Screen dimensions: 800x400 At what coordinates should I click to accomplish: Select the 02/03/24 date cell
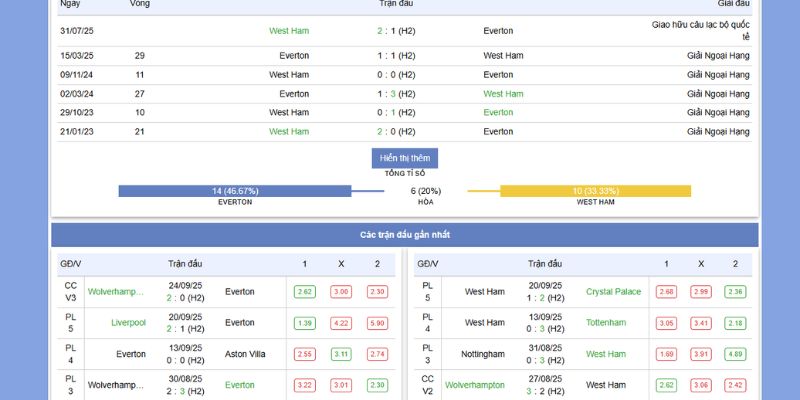pyautogui.click(x=77, y=94)
